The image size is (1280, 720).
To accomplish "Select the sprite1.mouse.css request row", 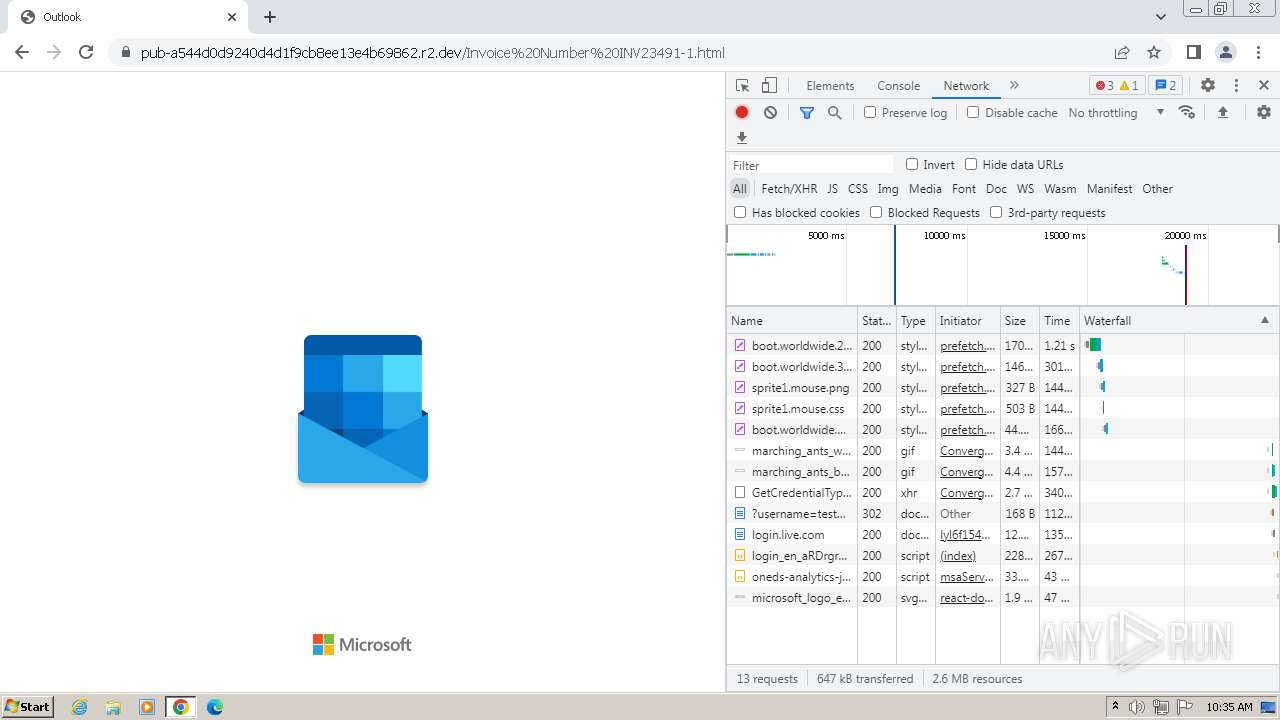I will [x=903, y=409].
